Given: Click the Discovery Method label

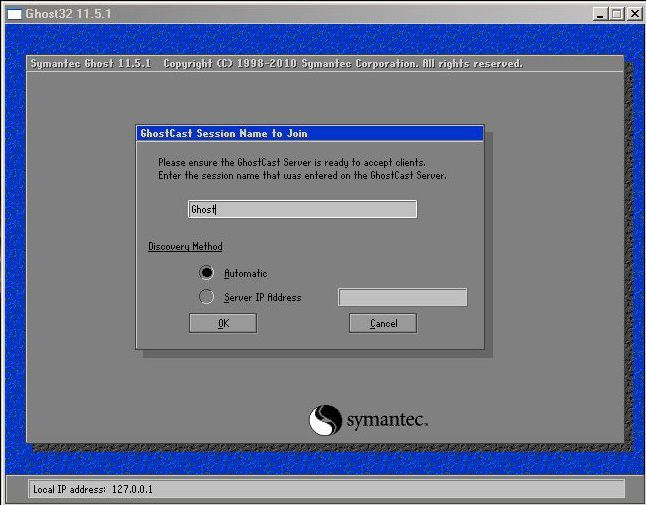Looking at the screenshot, I should click(185, 246).
